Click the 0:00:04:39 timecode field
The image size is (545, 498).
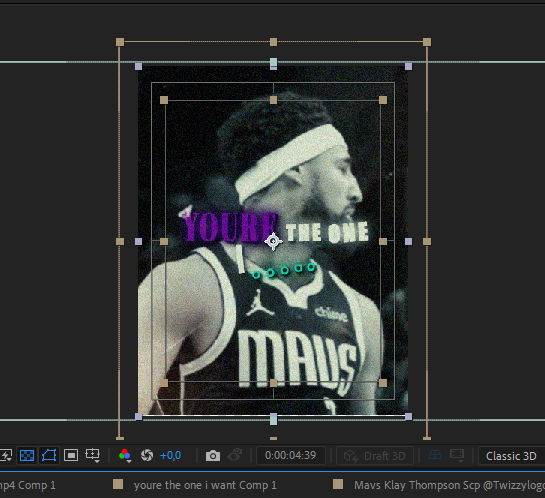click(x=291, y=455)
